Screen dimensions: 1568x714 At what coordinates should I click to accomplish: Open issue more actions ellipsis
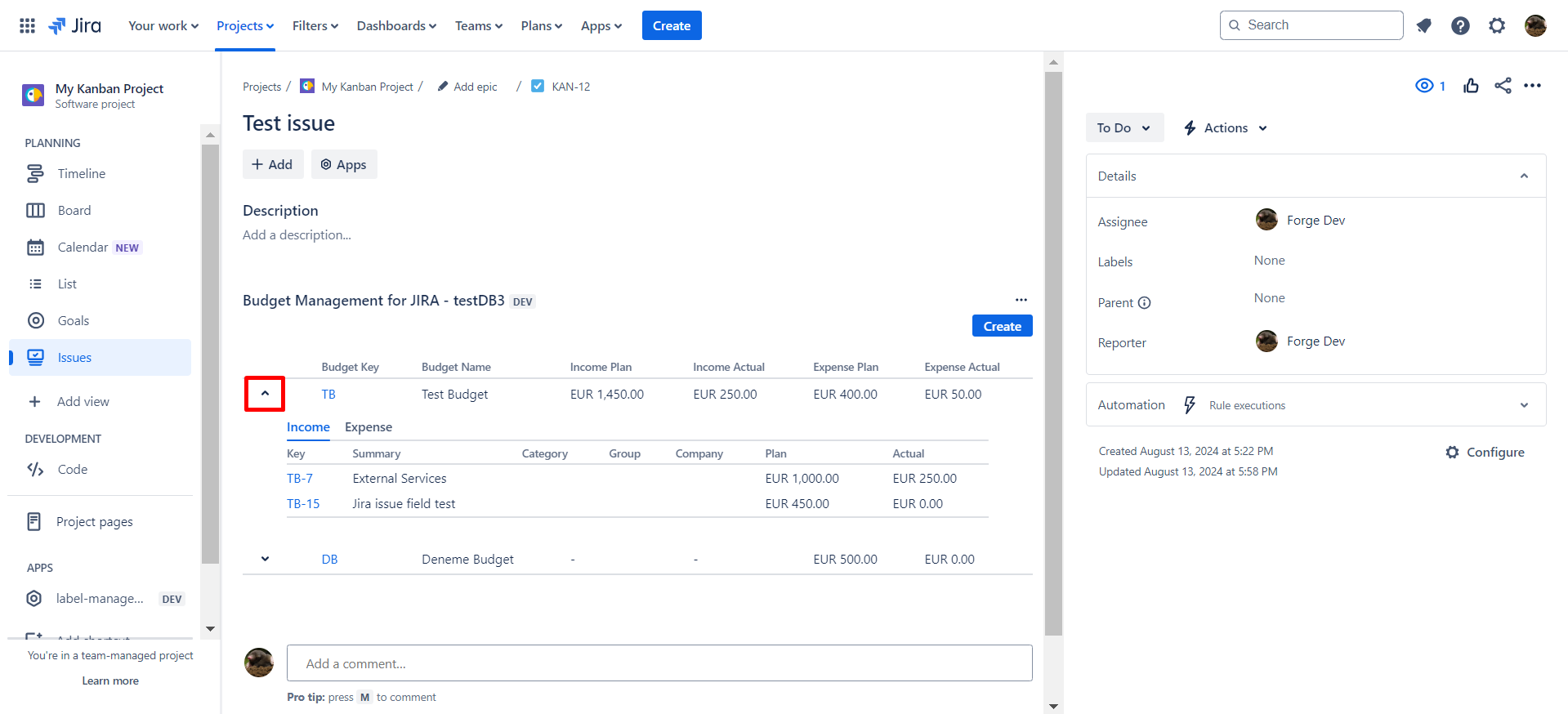[x=1532, y=86]
